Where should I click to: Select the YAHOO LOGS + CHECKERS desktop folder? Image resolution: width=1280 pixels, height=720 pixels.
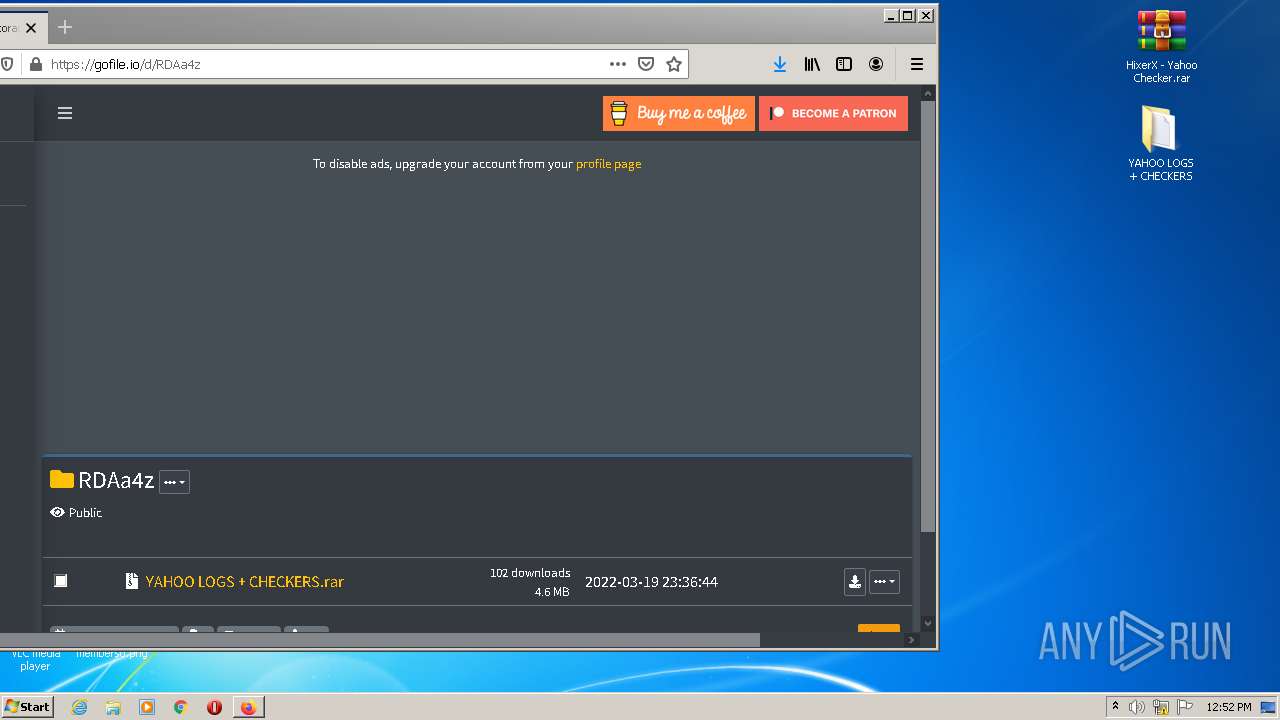[x=1161, y=144]
